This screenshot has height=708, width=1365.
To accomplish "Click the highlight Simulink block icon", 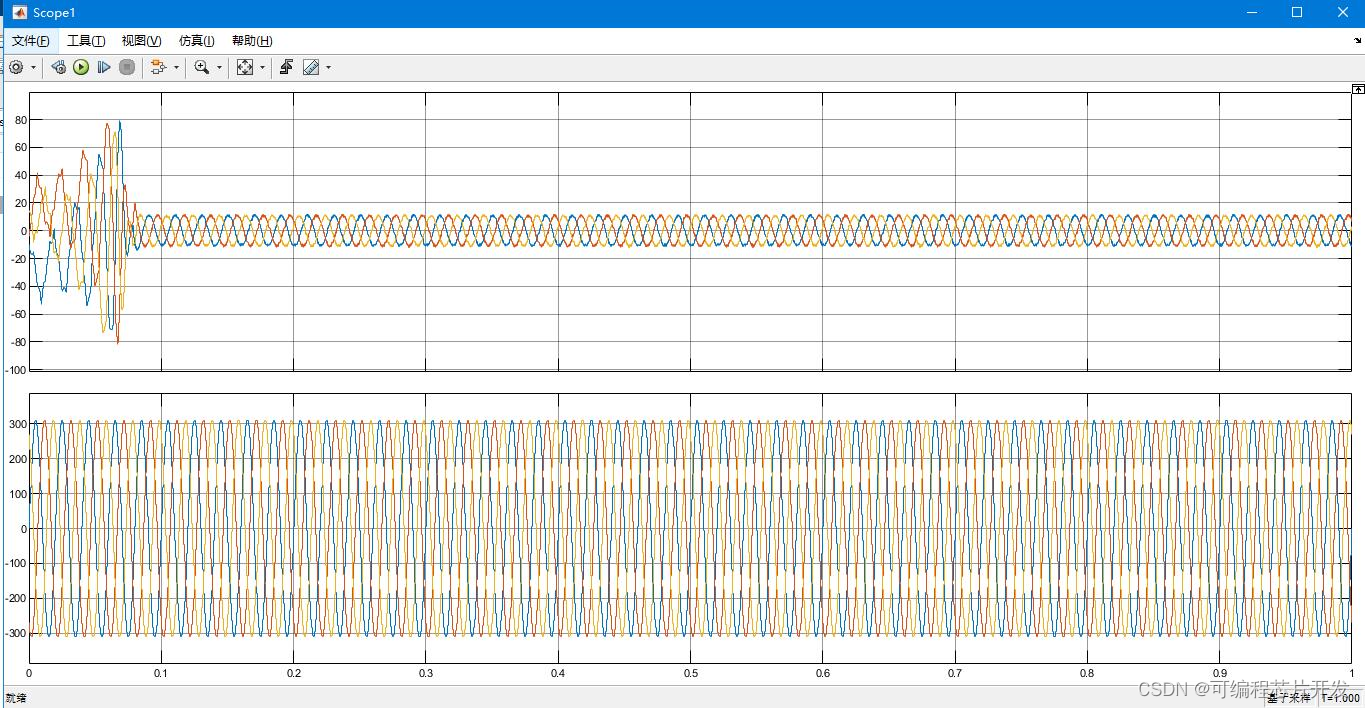I will pyautogui.click(x=158, y=67).
